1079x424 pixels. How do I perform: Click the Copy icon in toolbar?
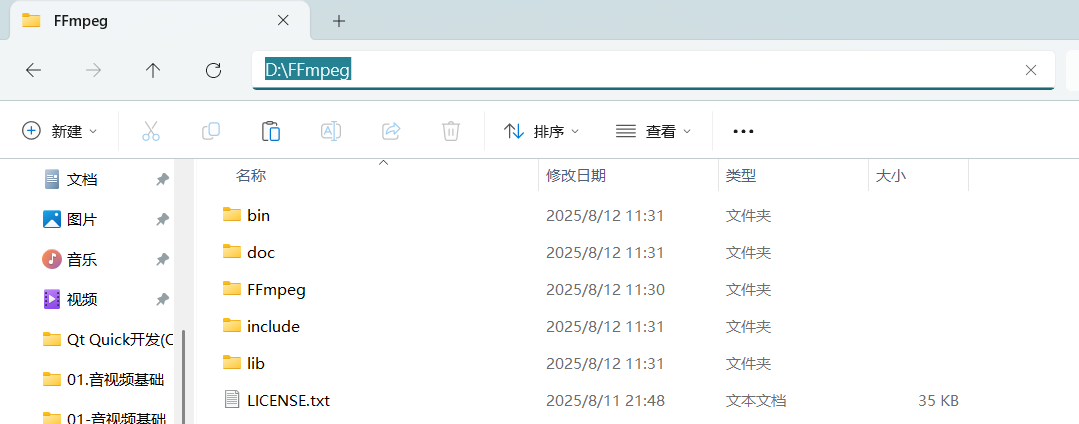click(x=211, y=131)
